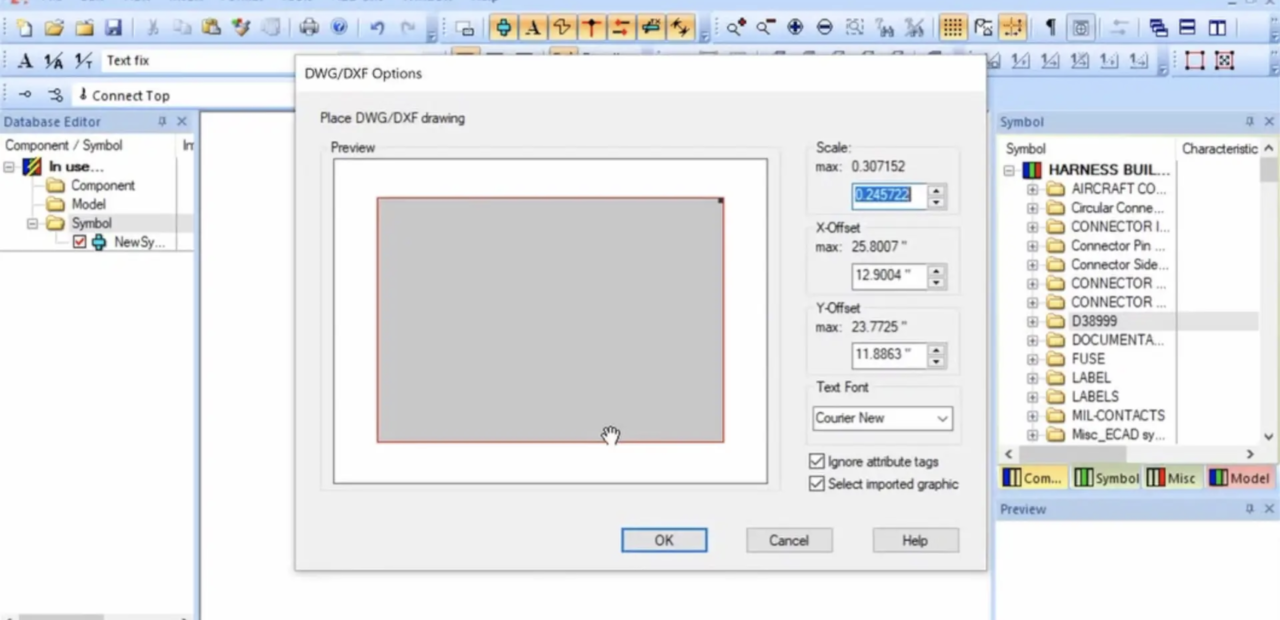The height and width of the screenshot is (620, 1280).
Task: Select the Zoom Out tool
Action: pyautogui.click(x=765, y=27)
